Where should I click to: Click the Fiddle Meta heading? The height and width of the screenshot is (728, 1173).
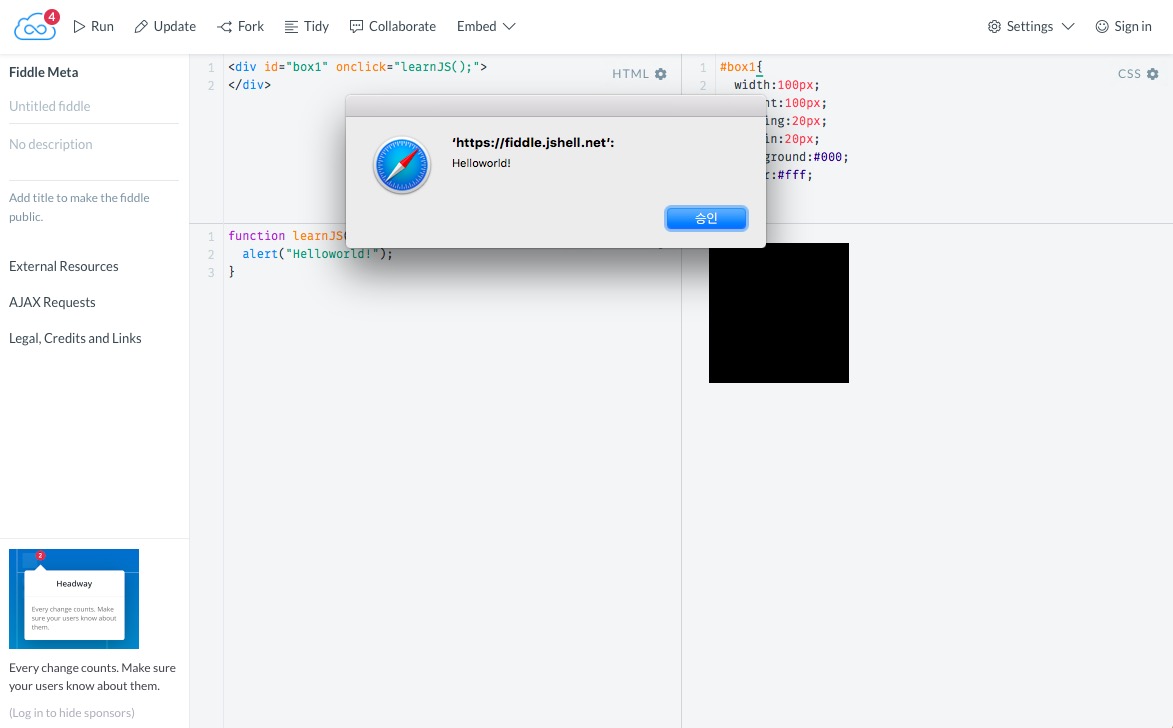tap(43, 73)
